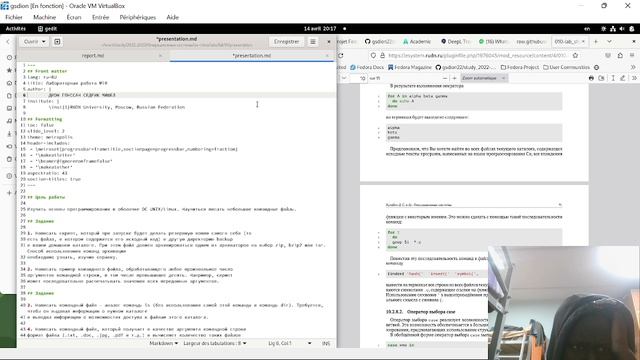The width and height of the screenshot is (640, 360).
Task: Open the Aide menu in VirtualBox
Action: tap(173, 17)
